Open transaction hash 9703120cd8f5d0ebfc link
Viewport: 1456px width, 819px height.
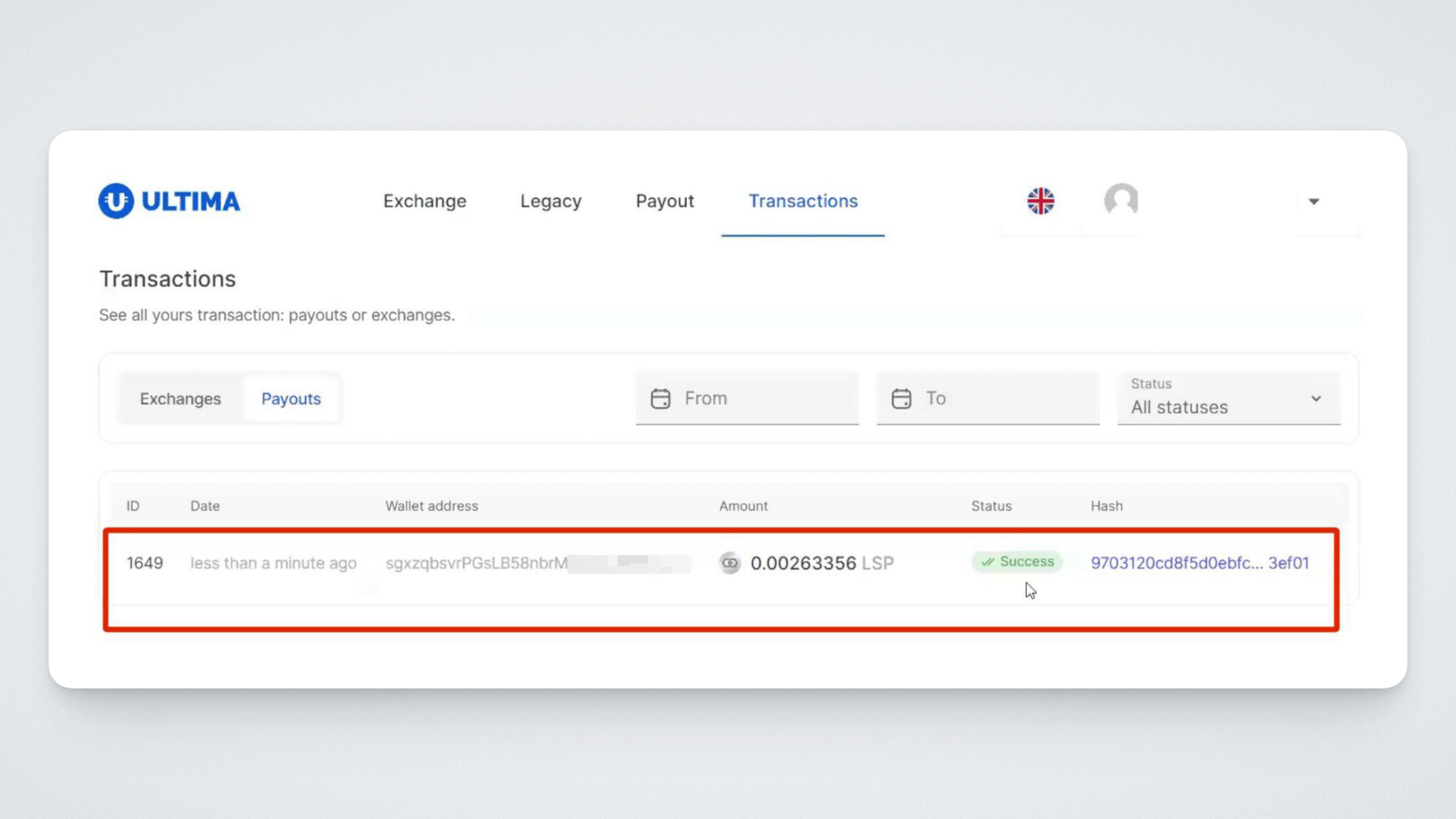click(1200, 563)
